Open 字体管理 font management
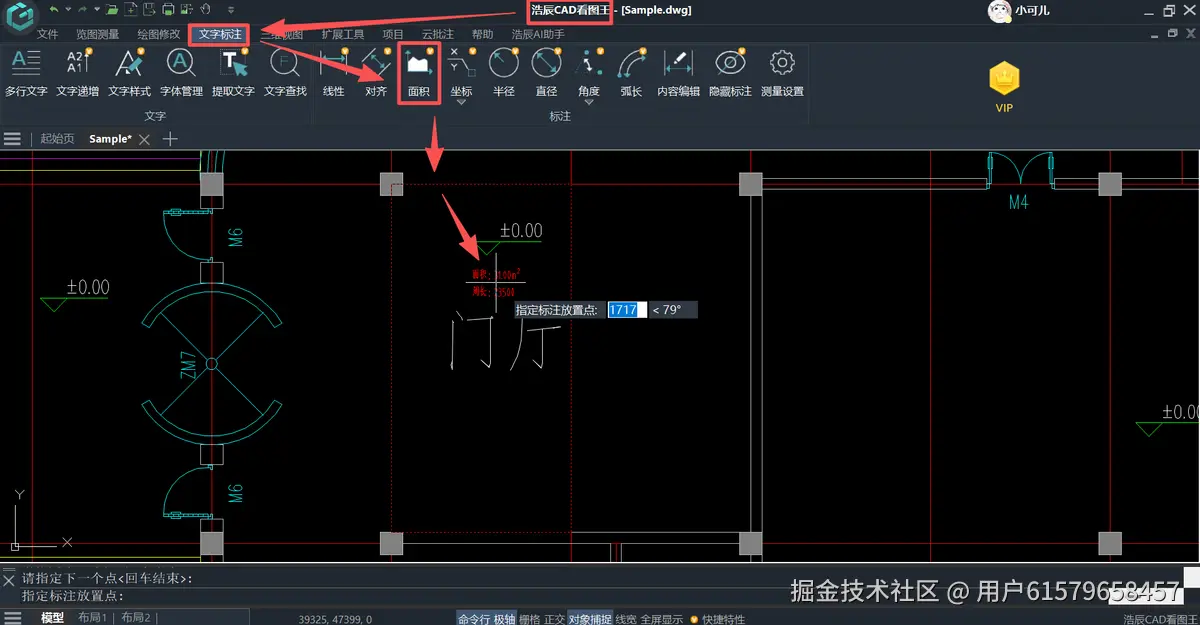The image size is (1200, 625). coord(181,72)
